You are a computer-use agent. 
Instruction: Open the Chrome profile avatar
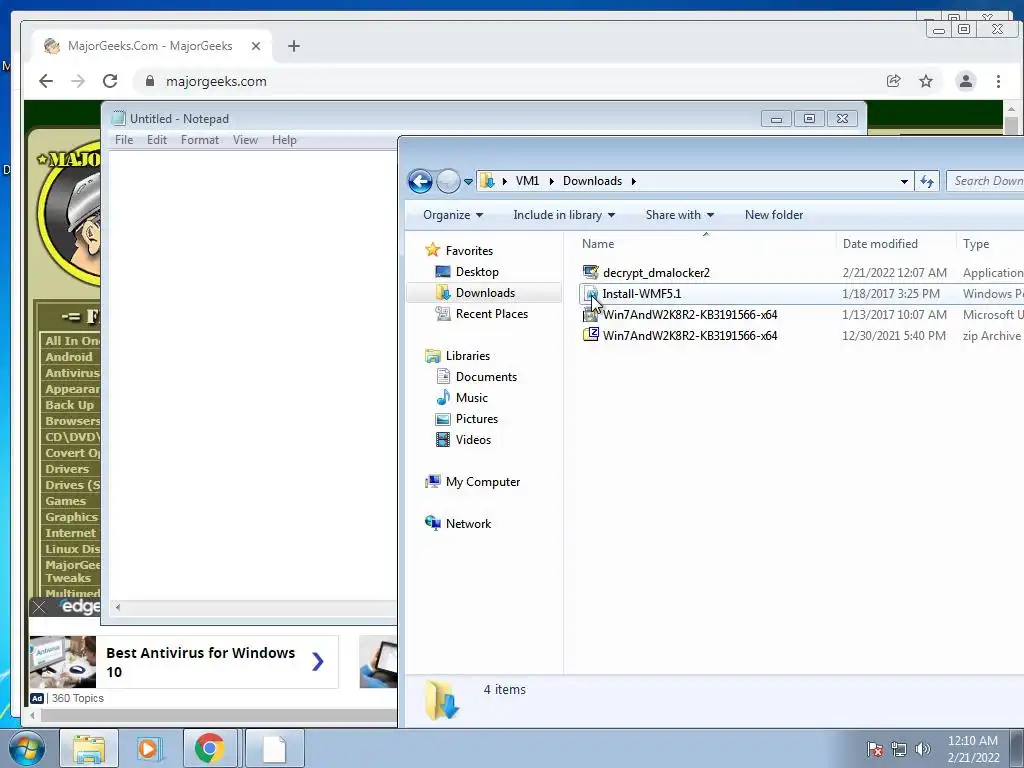tap(965, 81)
